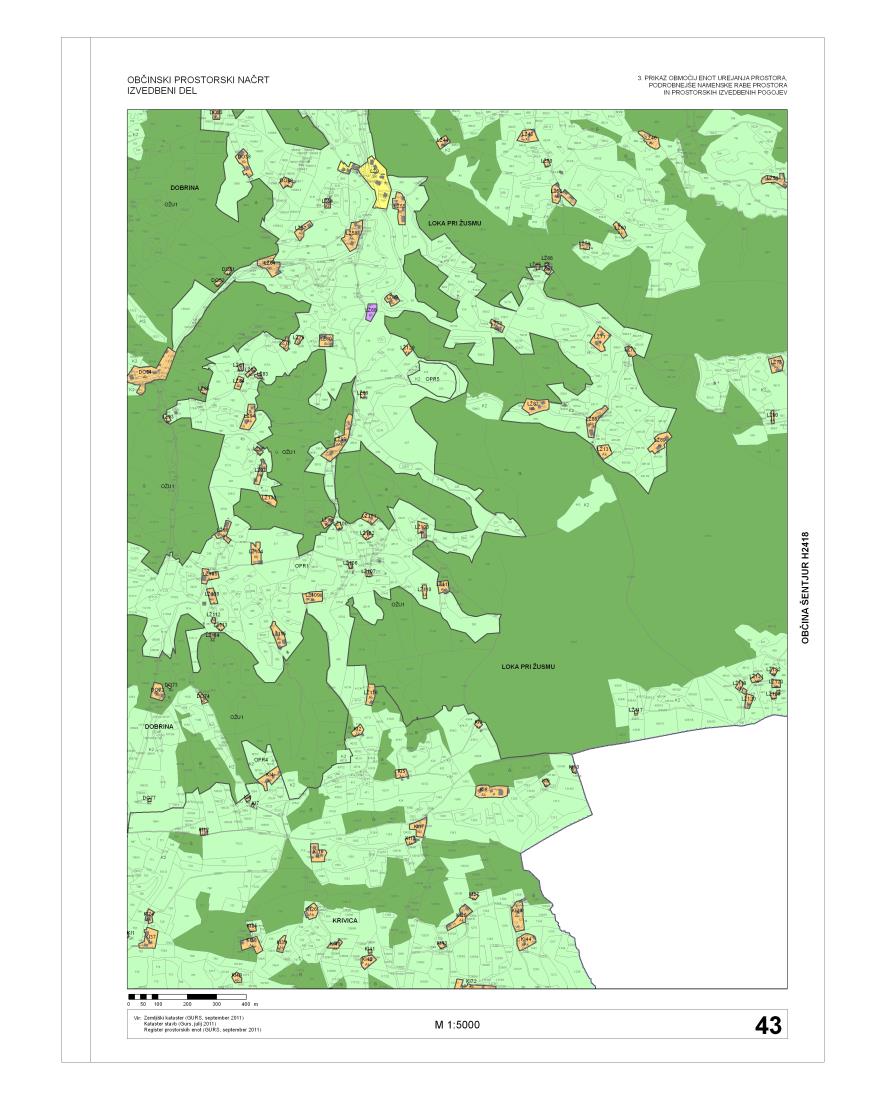Viewport: 880px width, 1100px height.
Task: Click the upper LOKA PRI ŽUSMU label
Action: pyautogui.click(x=455, y=221)
